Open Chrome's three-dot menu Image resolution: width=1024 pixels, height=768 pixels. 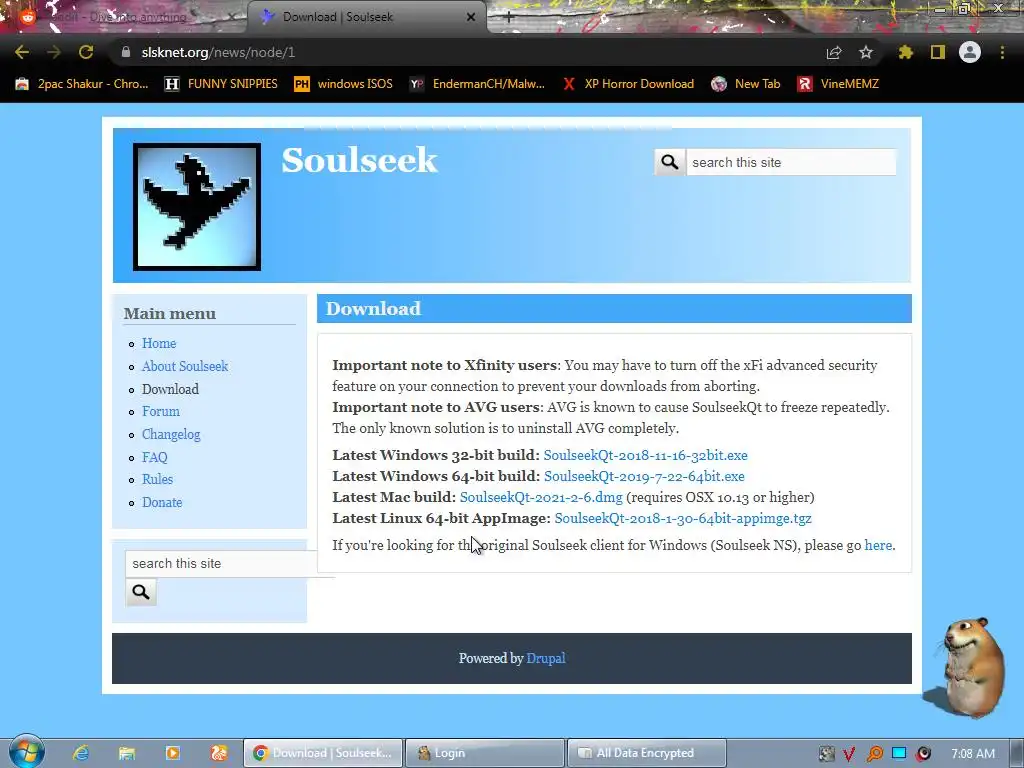click(x=1002, y=52)
